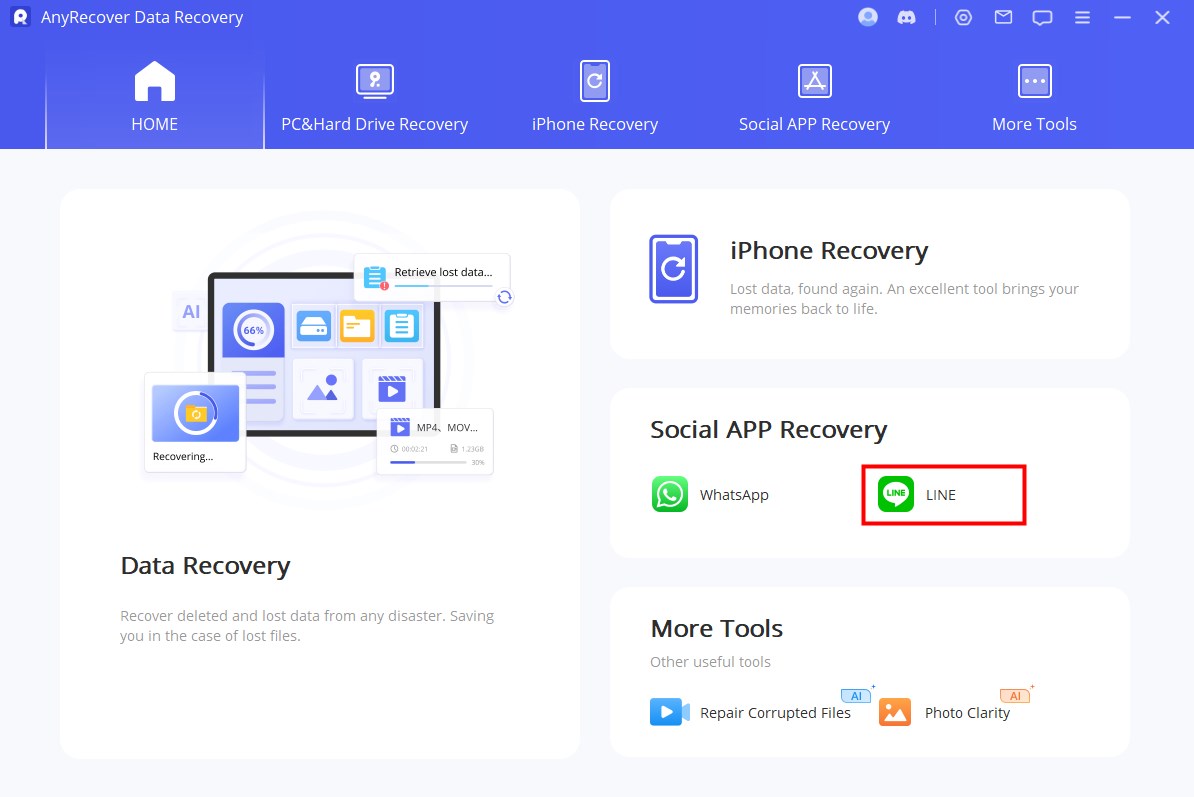Image resolution: width=1194 pixels, height=797 pixels.
Task: Open the settings target icon in title bar
Action: tap(963, 17)
